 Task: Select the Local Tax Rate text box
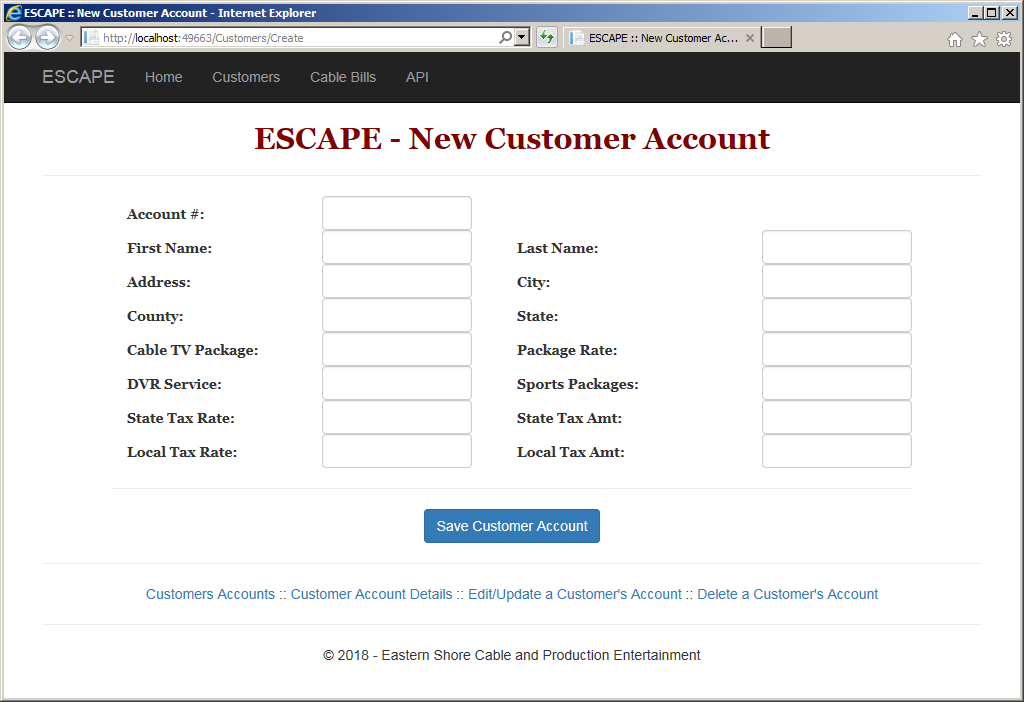[397, 451]
